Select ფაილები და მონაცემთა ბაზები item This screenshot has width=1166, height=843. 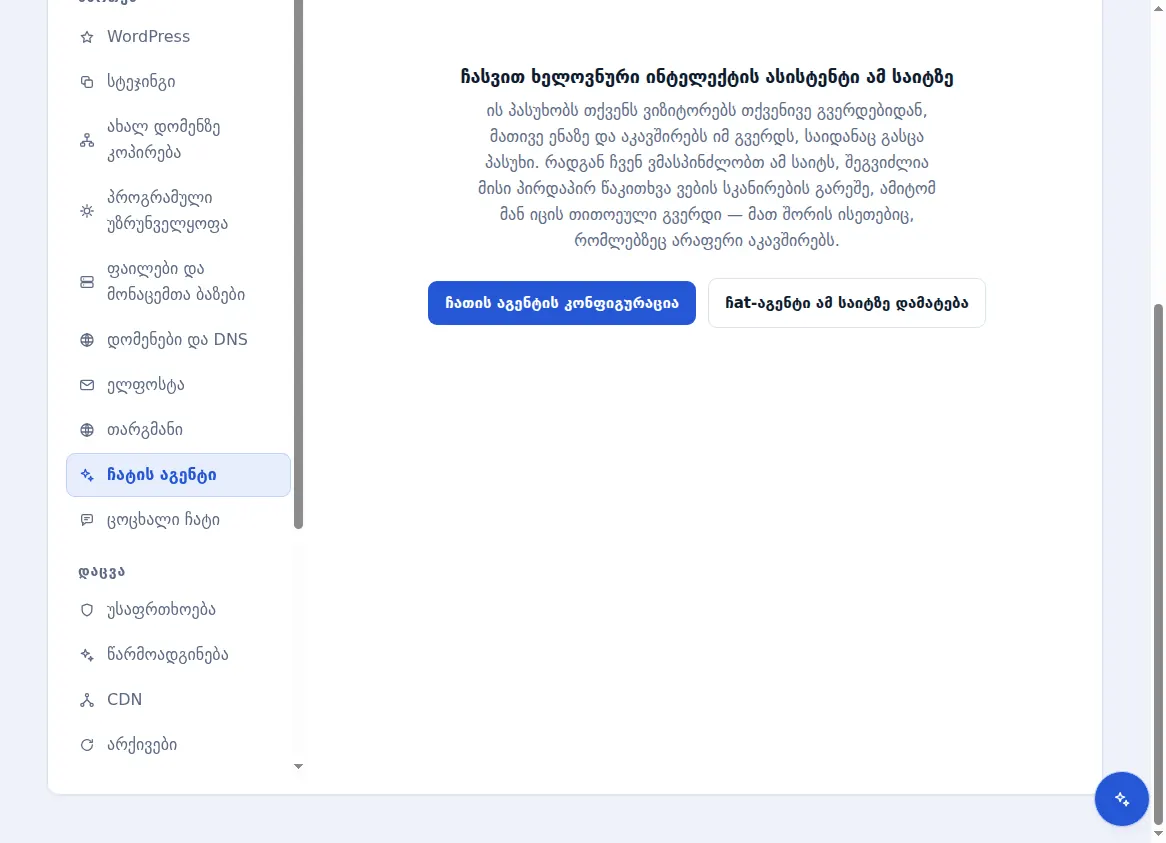tap(178, 282)
